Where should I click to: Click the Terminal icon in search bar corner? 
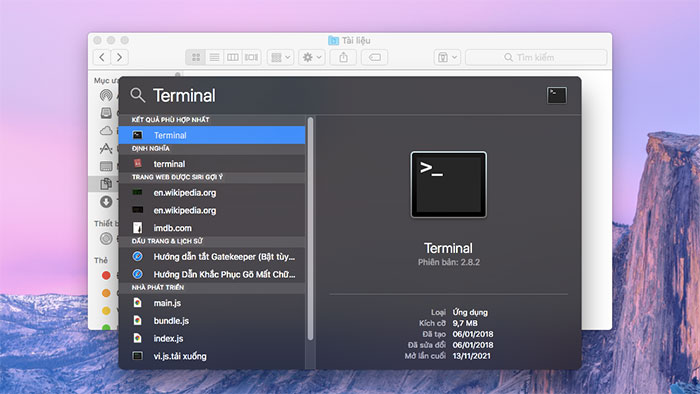[557, 95]
